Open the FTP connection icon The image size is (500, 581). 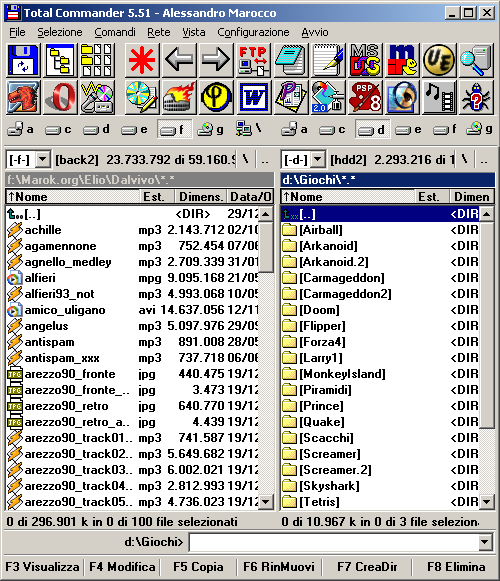(253, 60)
